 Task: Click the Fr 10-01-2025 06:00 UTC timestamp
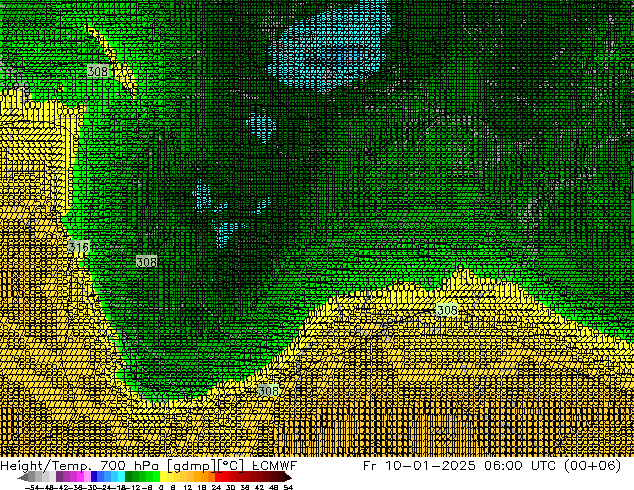click(460, 466)
